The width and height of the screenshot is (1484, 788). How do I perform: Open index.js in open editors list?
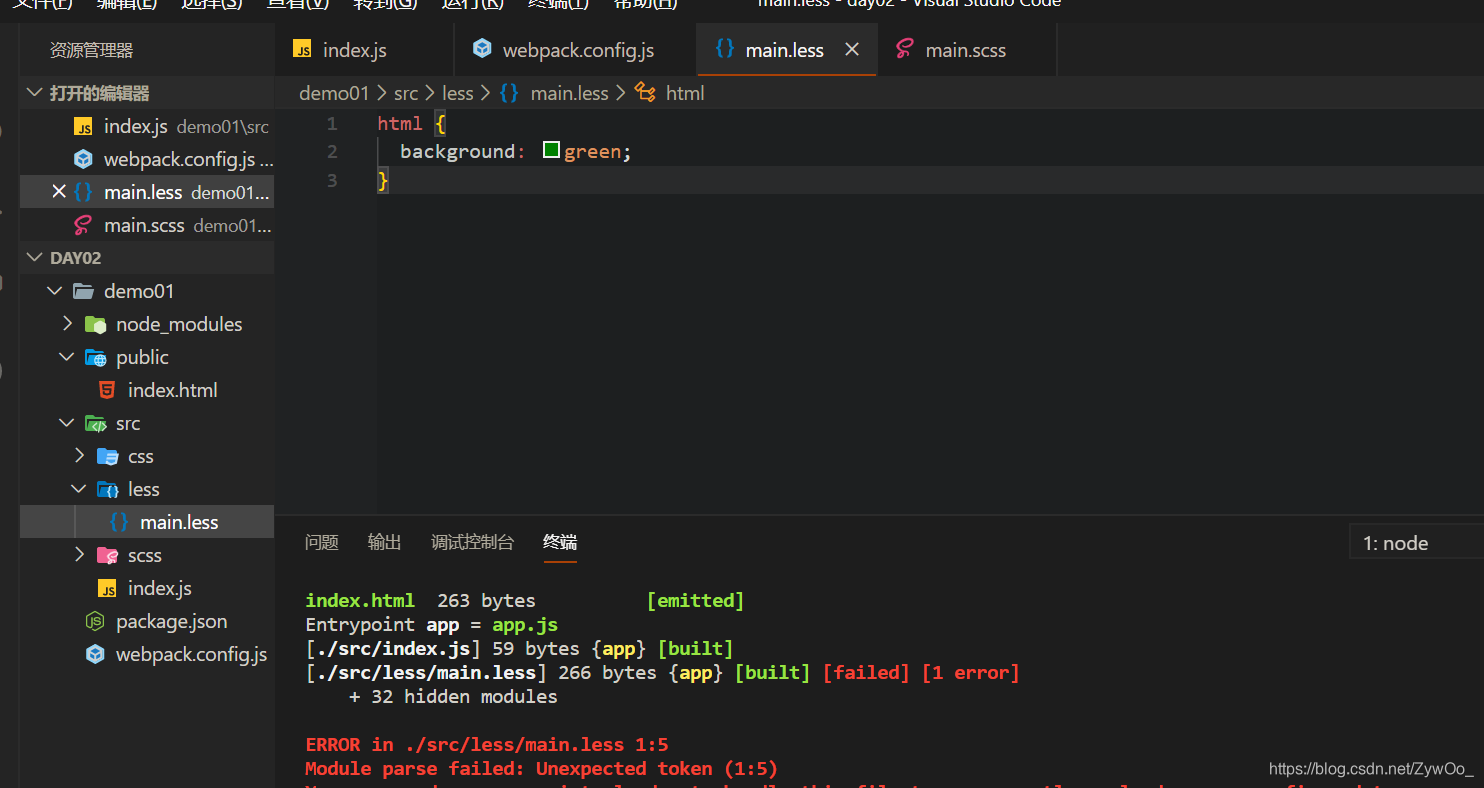[147, 127]
